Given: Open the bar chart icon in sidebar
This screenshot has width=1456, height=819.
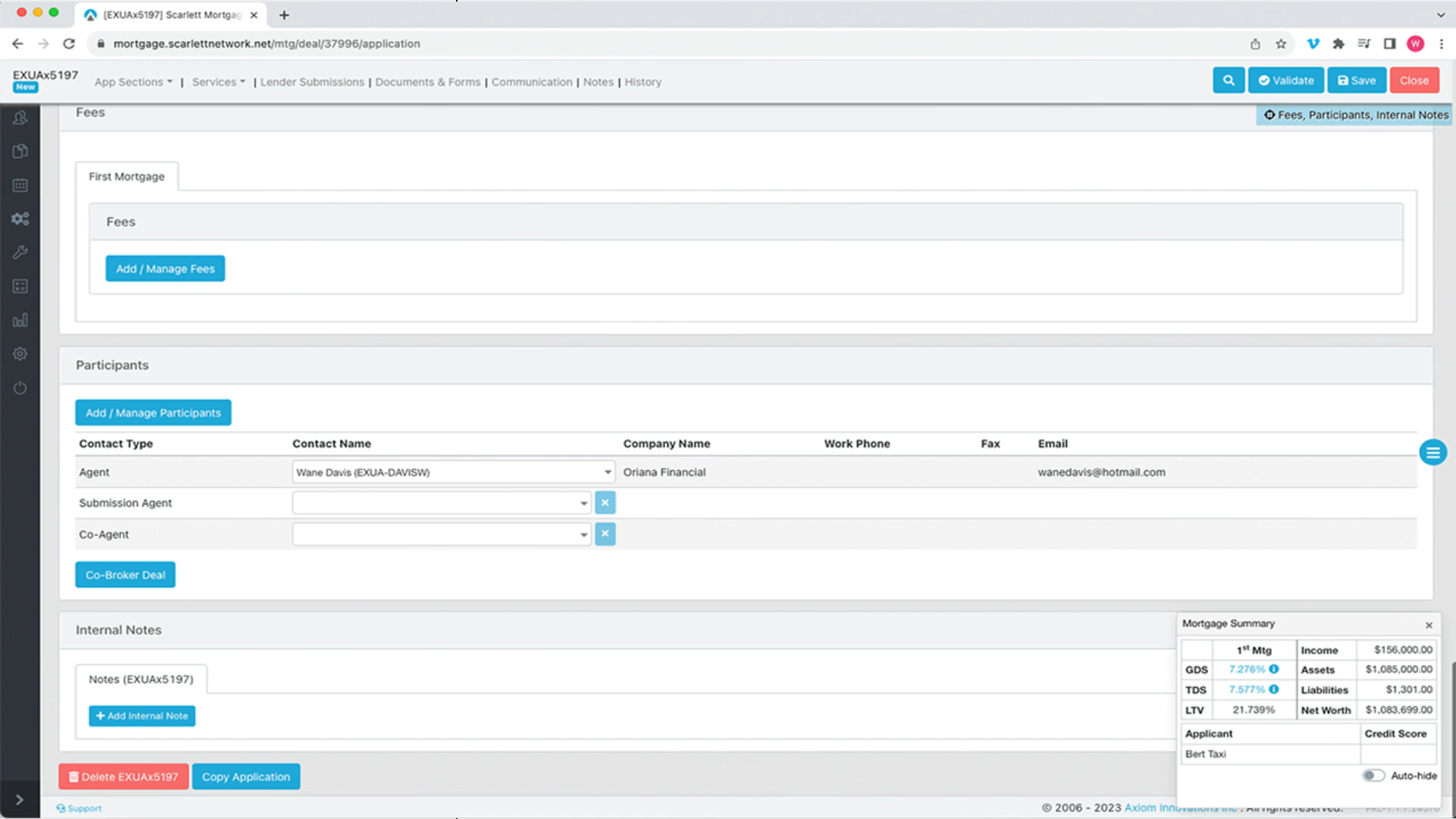Looking at the screenshot, I should pos(20,320).
